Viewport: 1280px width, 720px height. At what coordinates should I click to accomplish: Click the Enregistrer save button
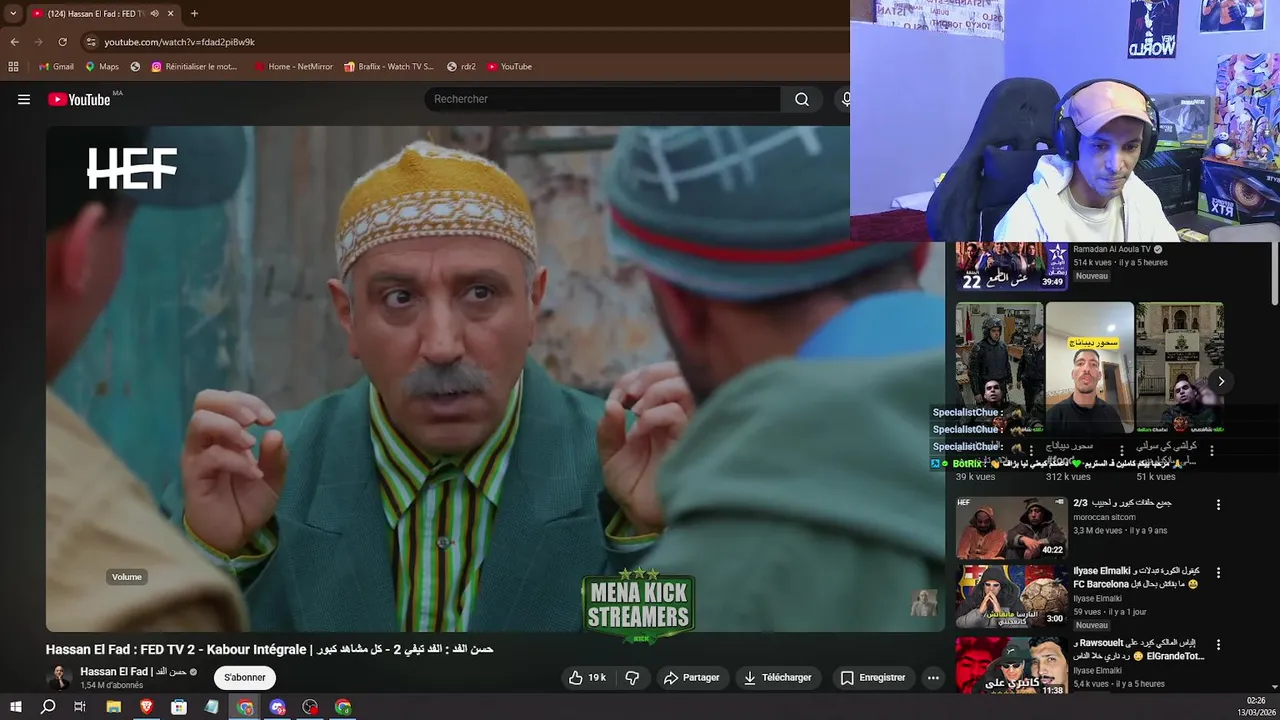[873, 677]
